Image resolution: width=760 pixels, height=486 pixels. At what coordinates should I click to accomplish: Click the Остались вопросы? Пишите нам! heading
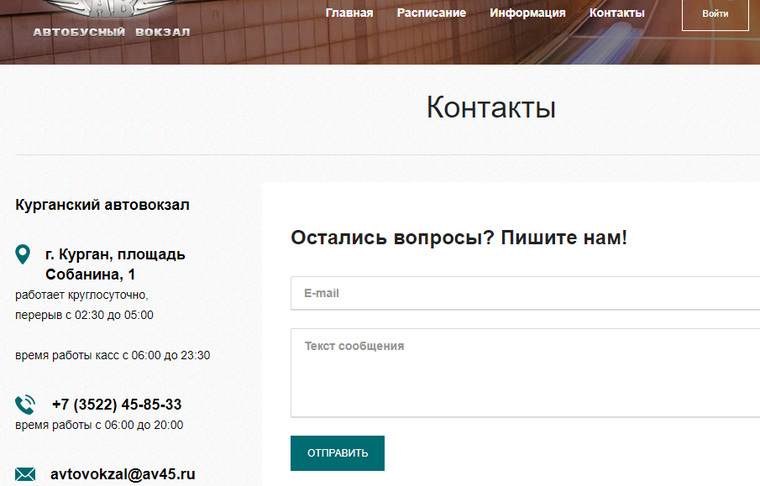pos(459,238)
